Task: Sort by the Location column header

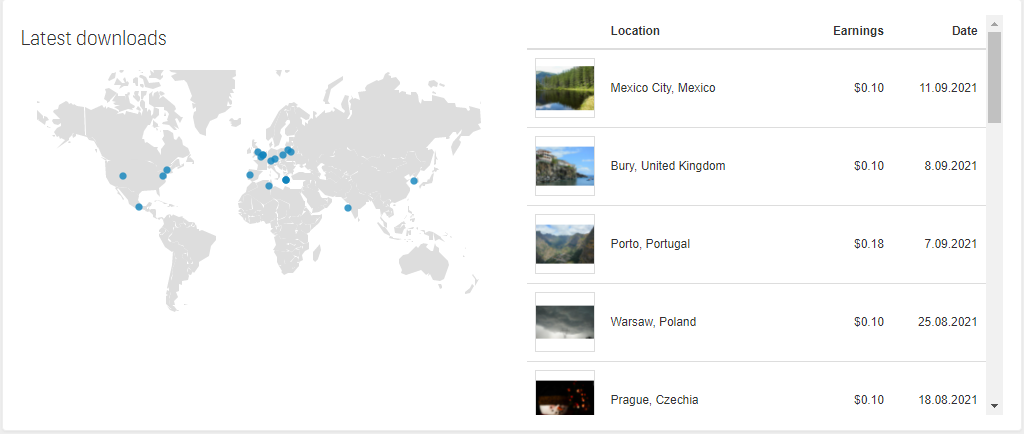Action: [x=635, y=31]
